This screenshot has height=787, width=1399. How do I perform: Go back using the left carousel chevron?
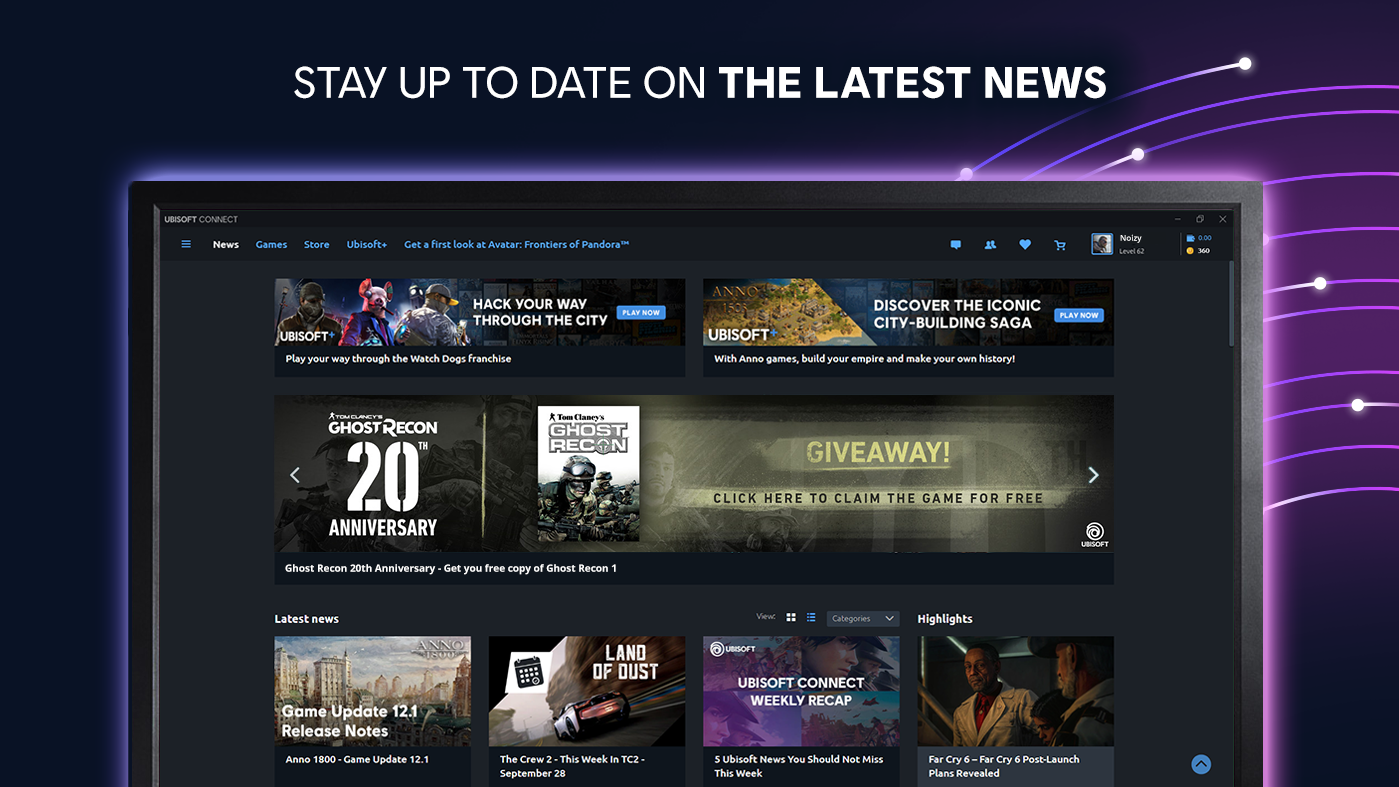[295, 474]
